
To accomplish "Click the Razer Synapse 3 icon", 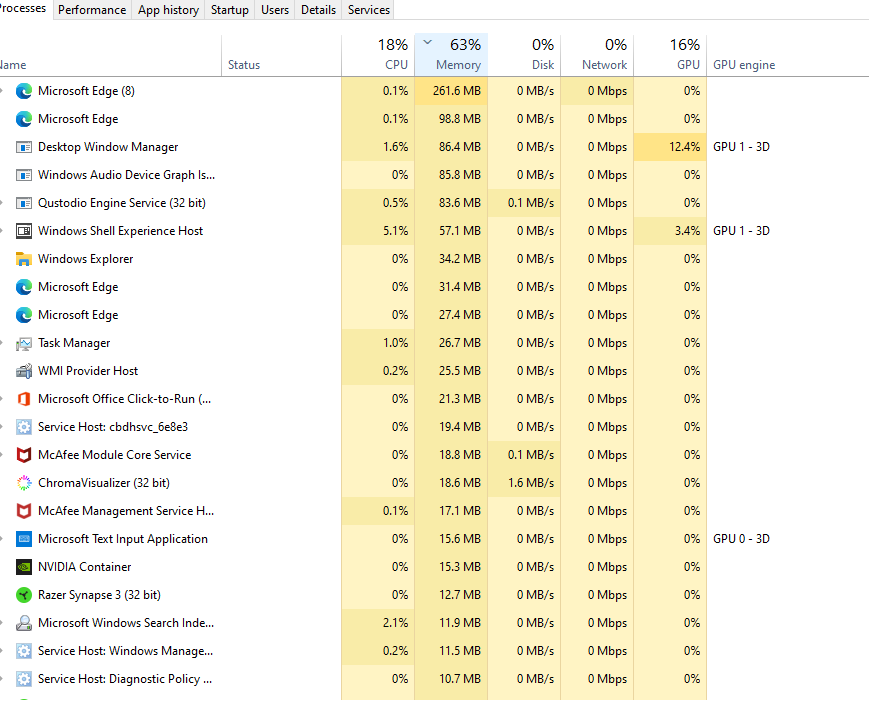I will (24, 595).
